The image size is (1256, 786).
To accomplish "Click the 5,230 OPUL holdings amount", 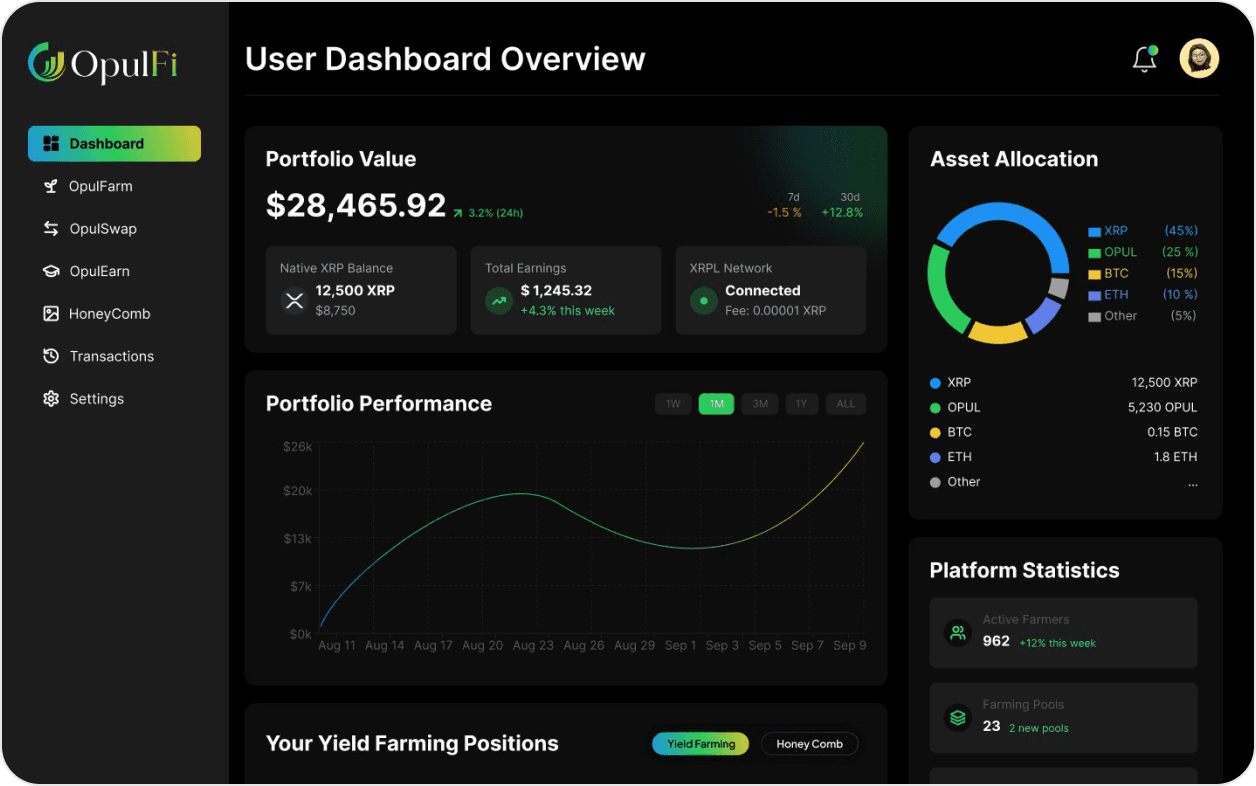I will tap(1162, 408).
